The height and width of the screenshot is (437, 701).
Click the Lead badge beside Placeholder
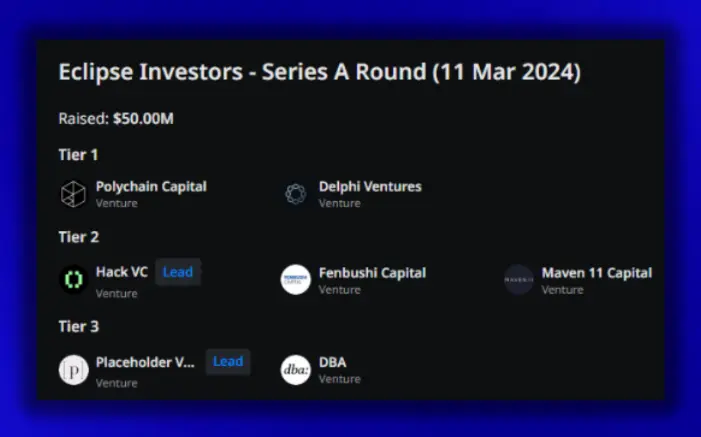pos(228,362)
